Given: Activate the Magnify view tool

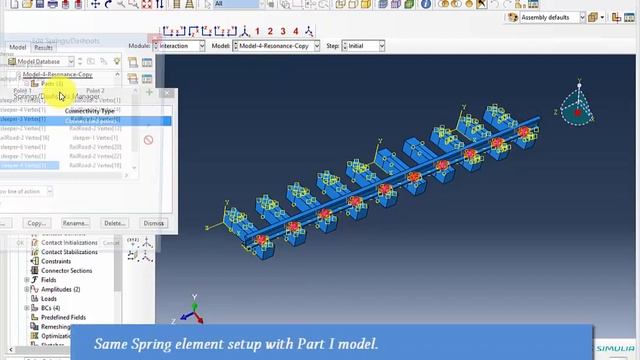Looking at the screenshot, I should 121,4.
